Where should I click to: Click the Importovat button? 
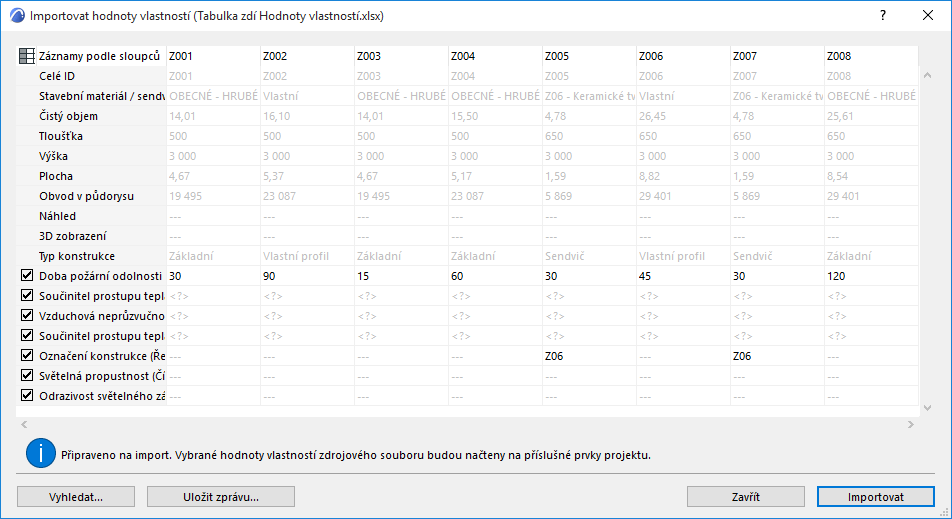click(876, 497)
